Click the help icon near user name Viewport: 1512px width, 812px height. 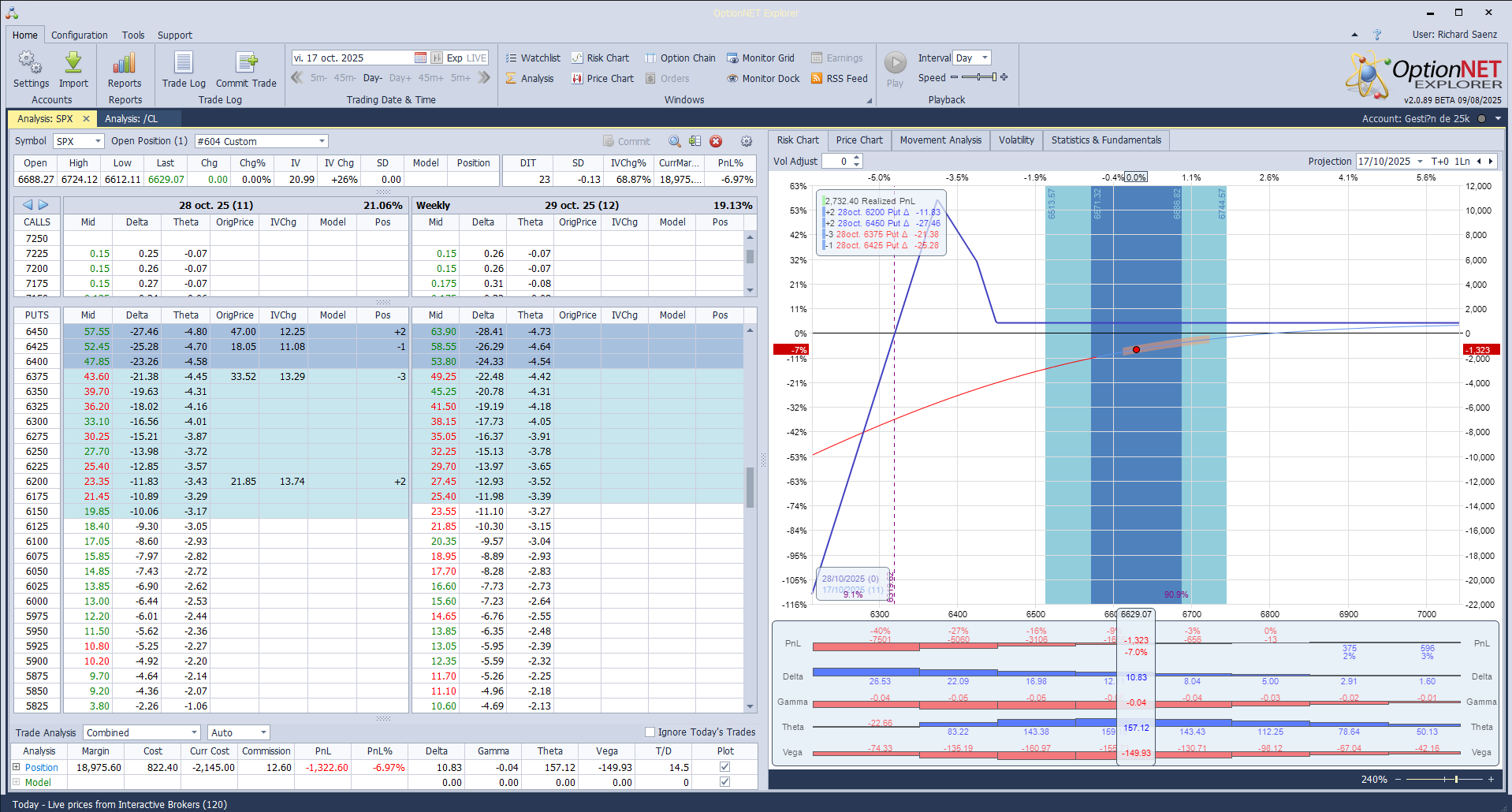tap(1377, 35)
